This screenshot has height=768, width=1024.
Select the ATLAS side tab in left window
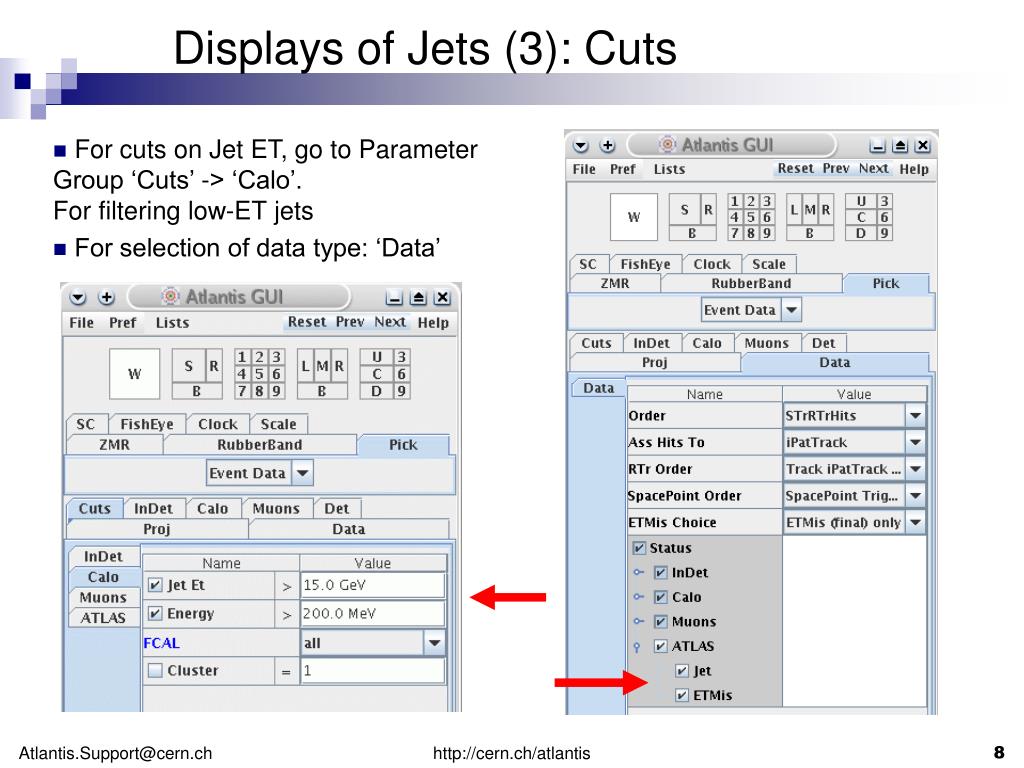coord(103,618)
